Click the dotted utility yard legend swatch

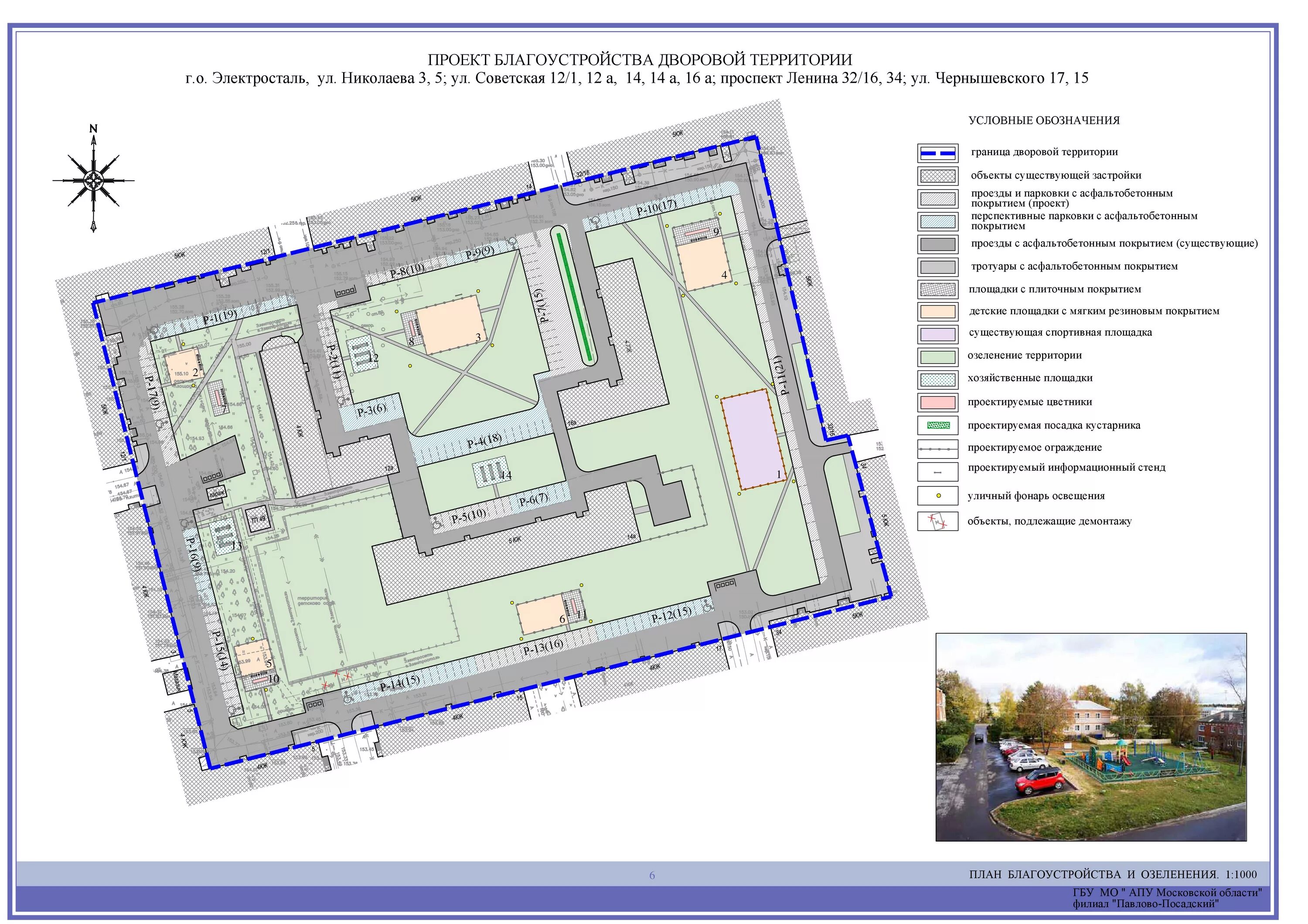(x=938, y=379)
